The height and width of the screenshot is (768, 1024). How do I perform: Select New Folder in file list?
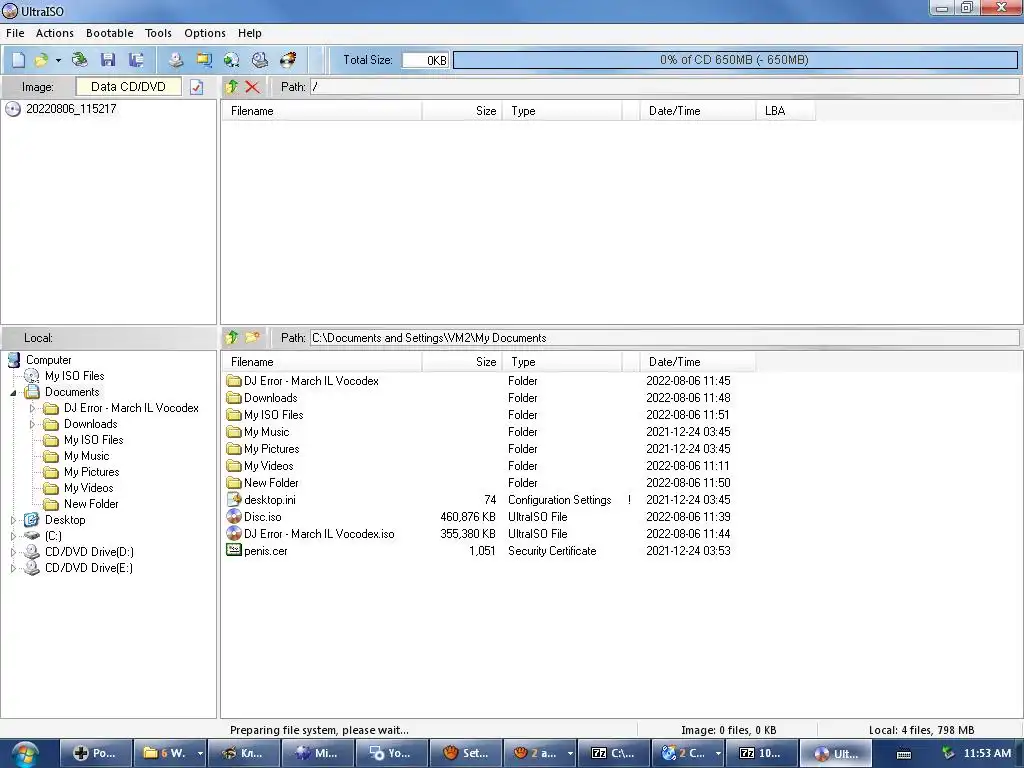[271, 483]
